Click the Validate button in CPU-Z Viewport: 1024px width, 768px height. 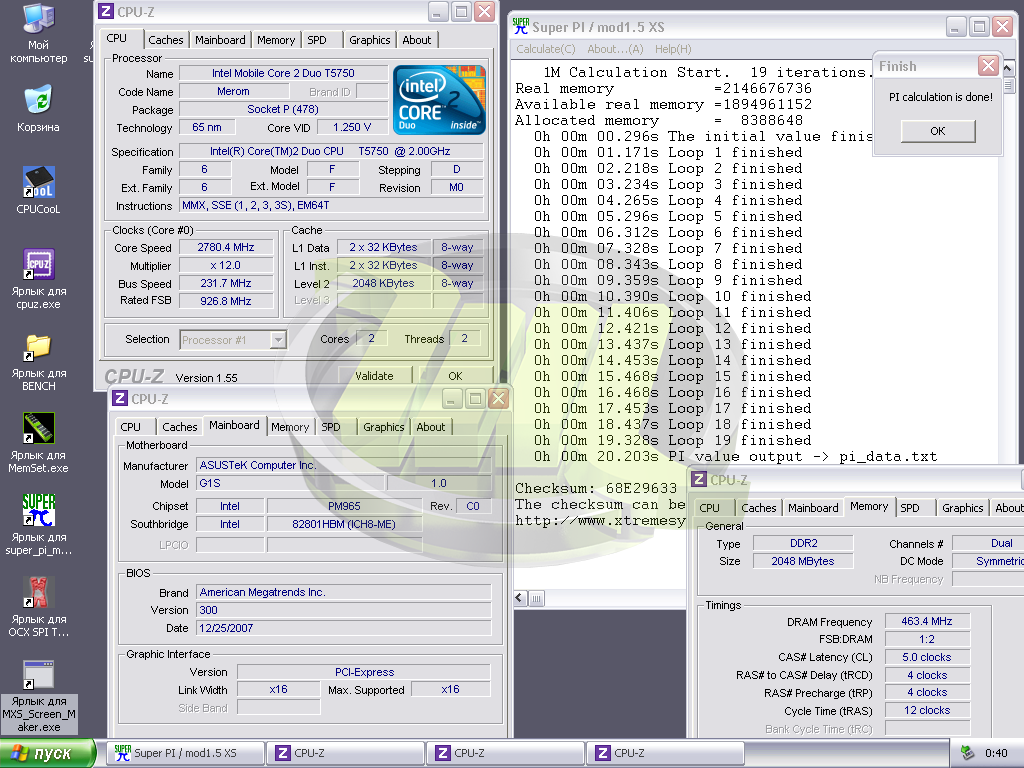[374, 376]
